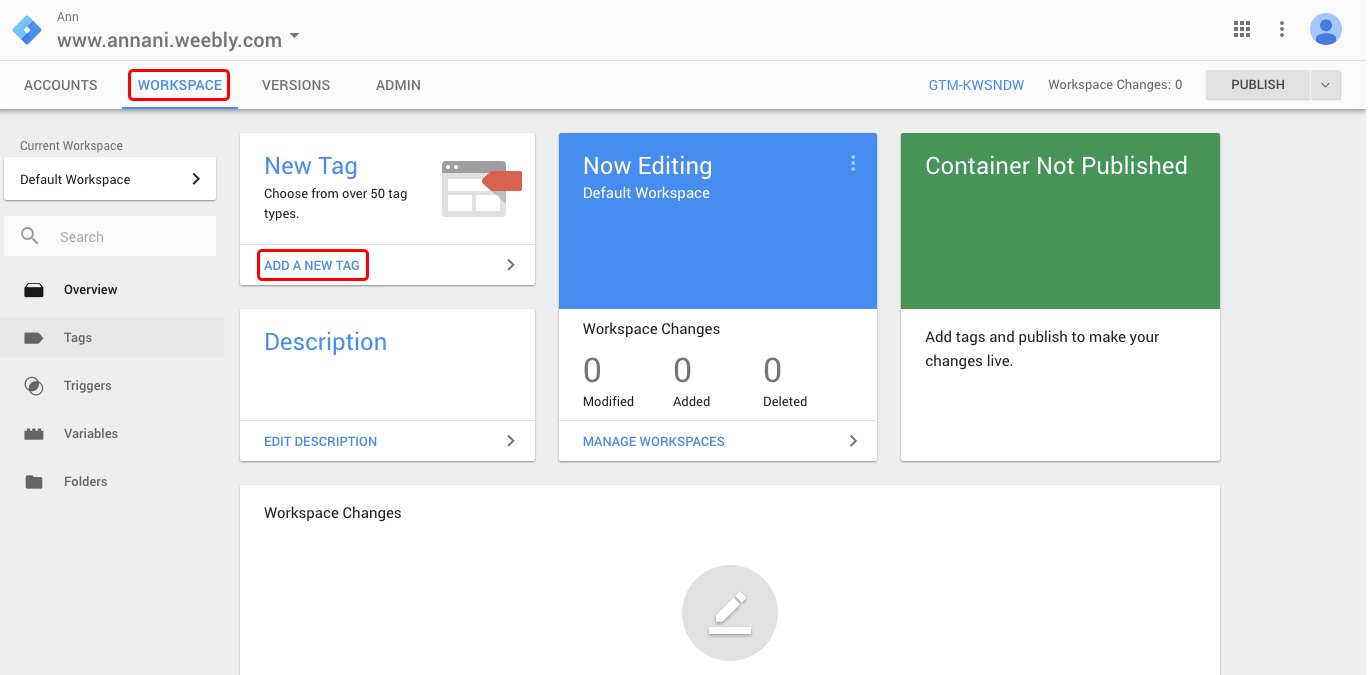Click the user account avatar
The width and height of the screenshot is (1368, 675).
[1326, 29]
